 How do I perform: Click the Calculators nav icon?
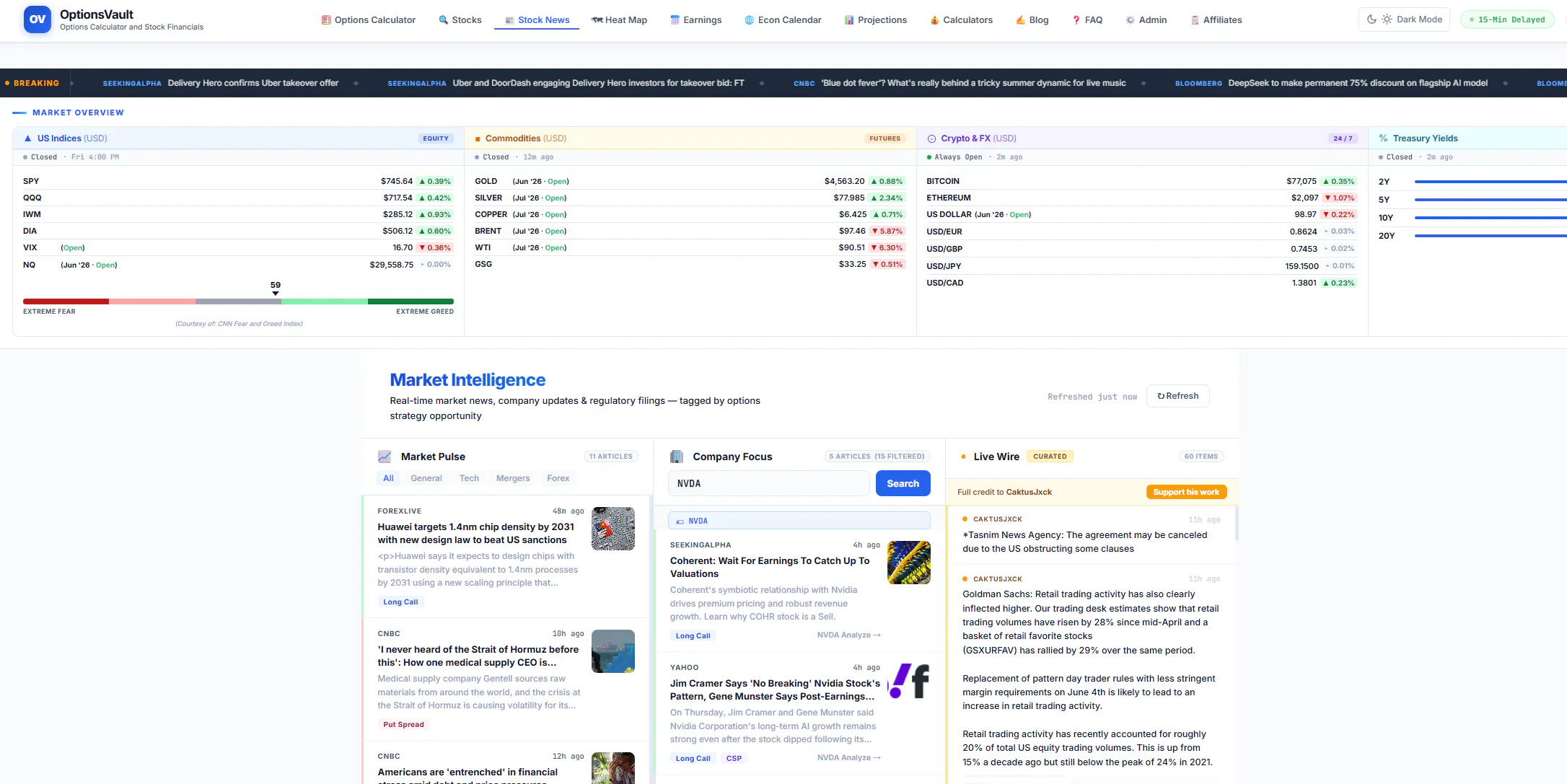[935, 20]
